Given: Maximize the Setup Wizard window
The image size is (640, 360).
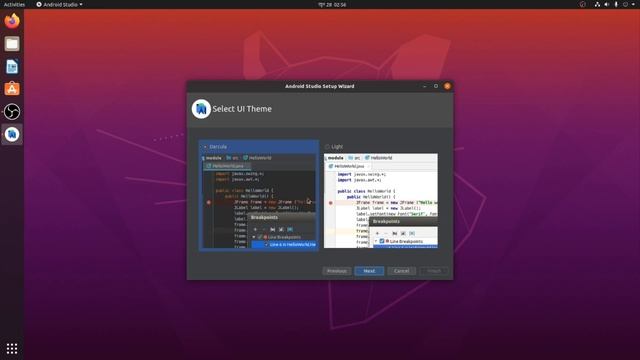Looking at the screenshot, I should (x=436, y=86).
